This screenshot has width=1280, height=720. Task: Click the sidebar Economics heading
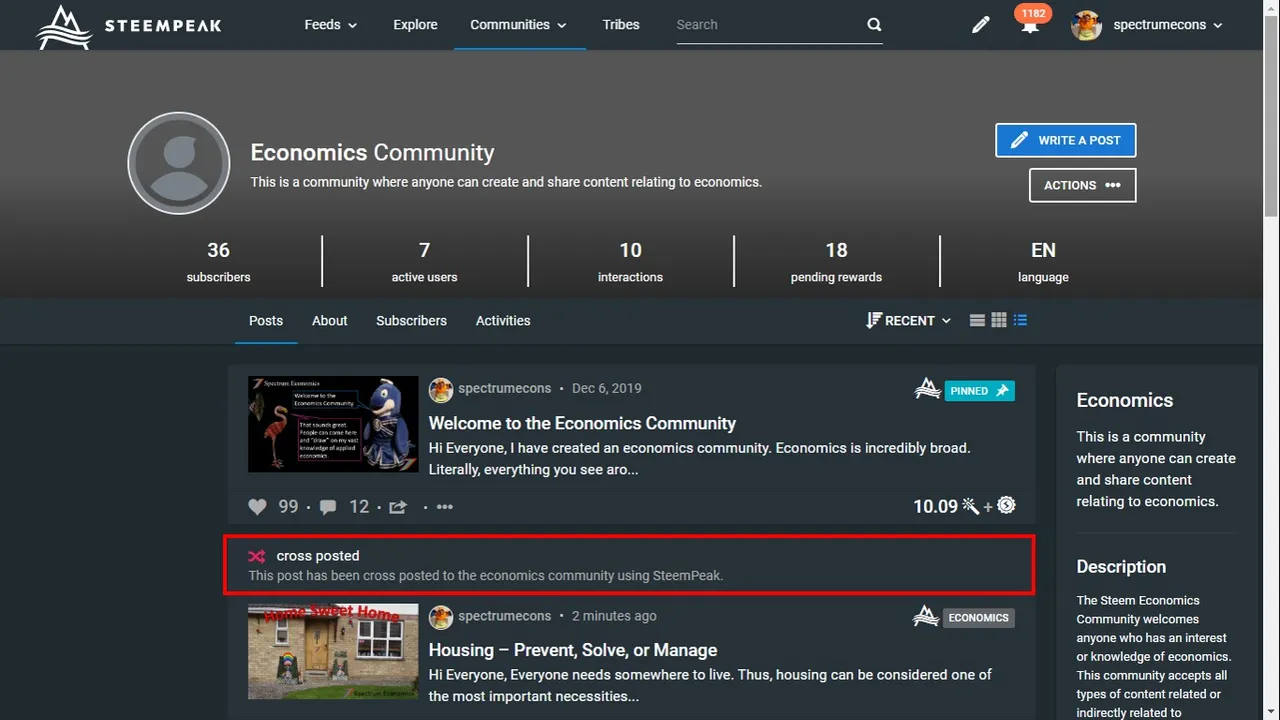(1125, 400)
